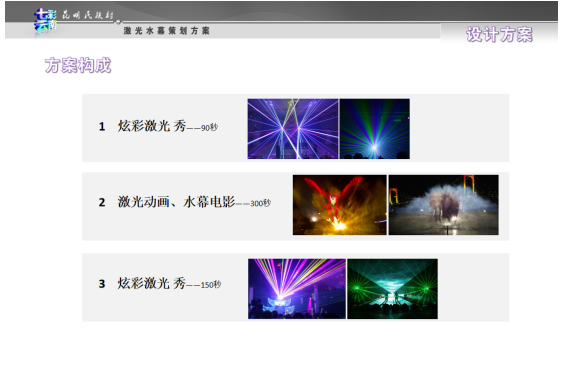Screen dimensions: 562x388
Task: Click the 方案构成 section heading
Action: pos(78,65)
